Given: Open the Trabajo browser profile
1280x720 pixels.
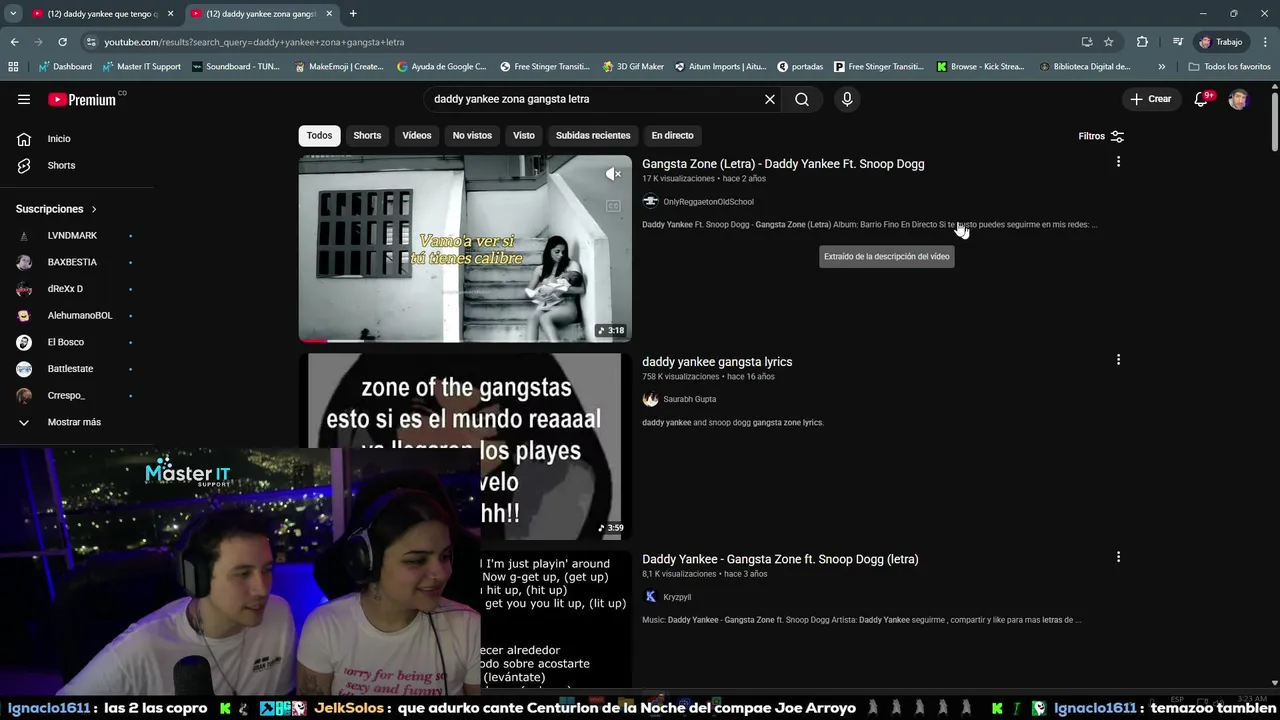Looking at the screenshot, I should [1221, 42].
